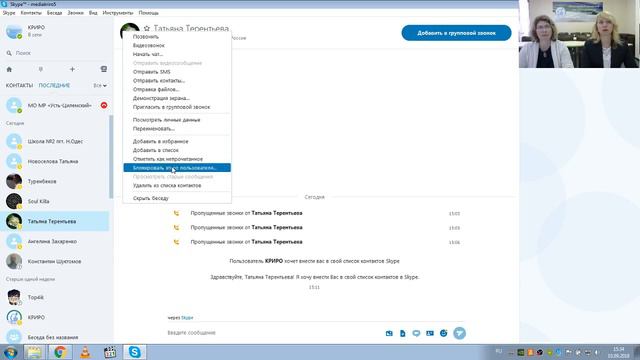Screen dimensions: 640x360
Task: Open the Беседа menu
Action: pos(54,13)
